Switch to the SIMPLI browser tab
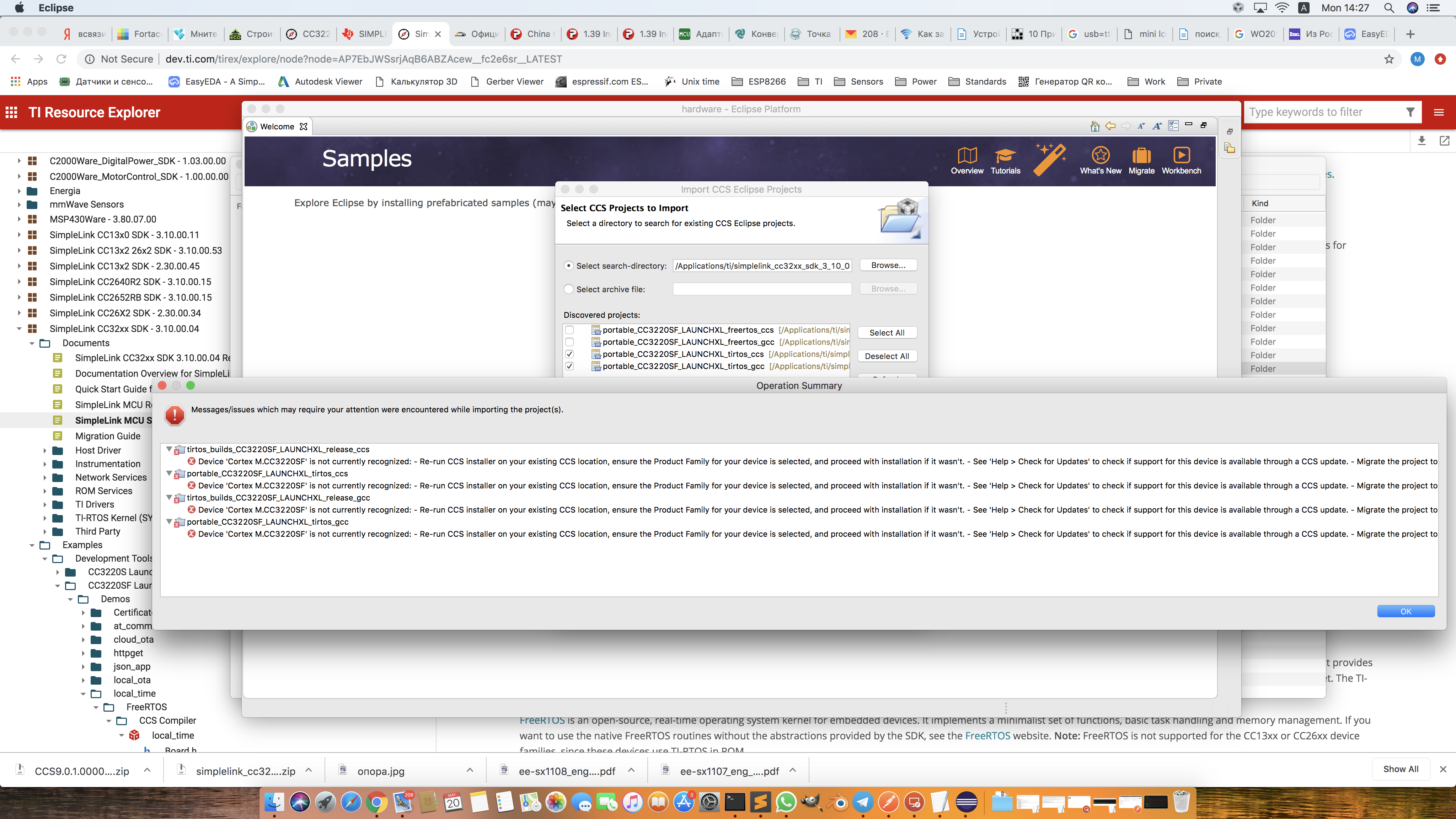Image resolution: width=1456 pixels, height=819 pixels. [x=365, y=34]
